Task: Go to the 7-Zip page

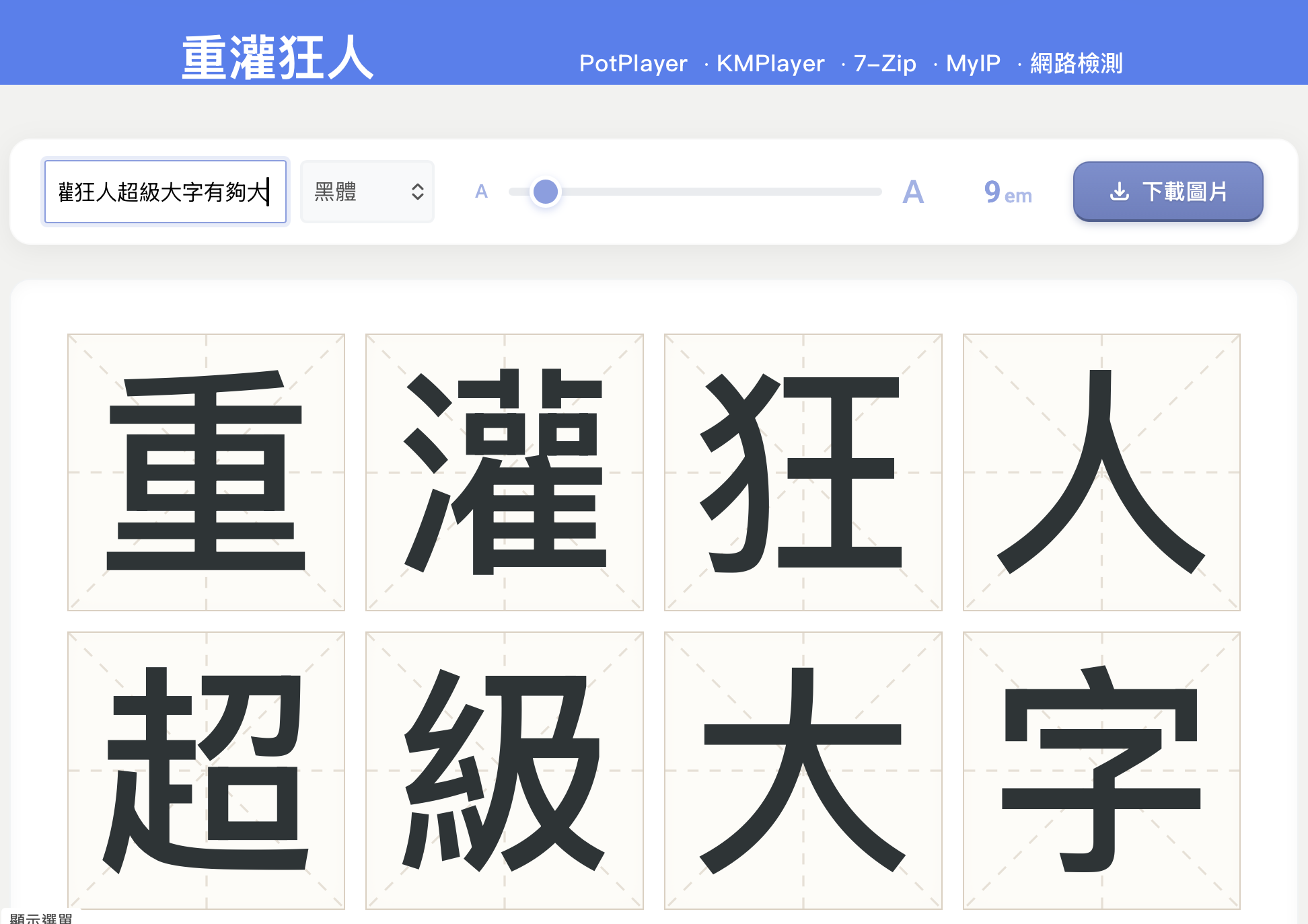Action: [x=885, y=63]
